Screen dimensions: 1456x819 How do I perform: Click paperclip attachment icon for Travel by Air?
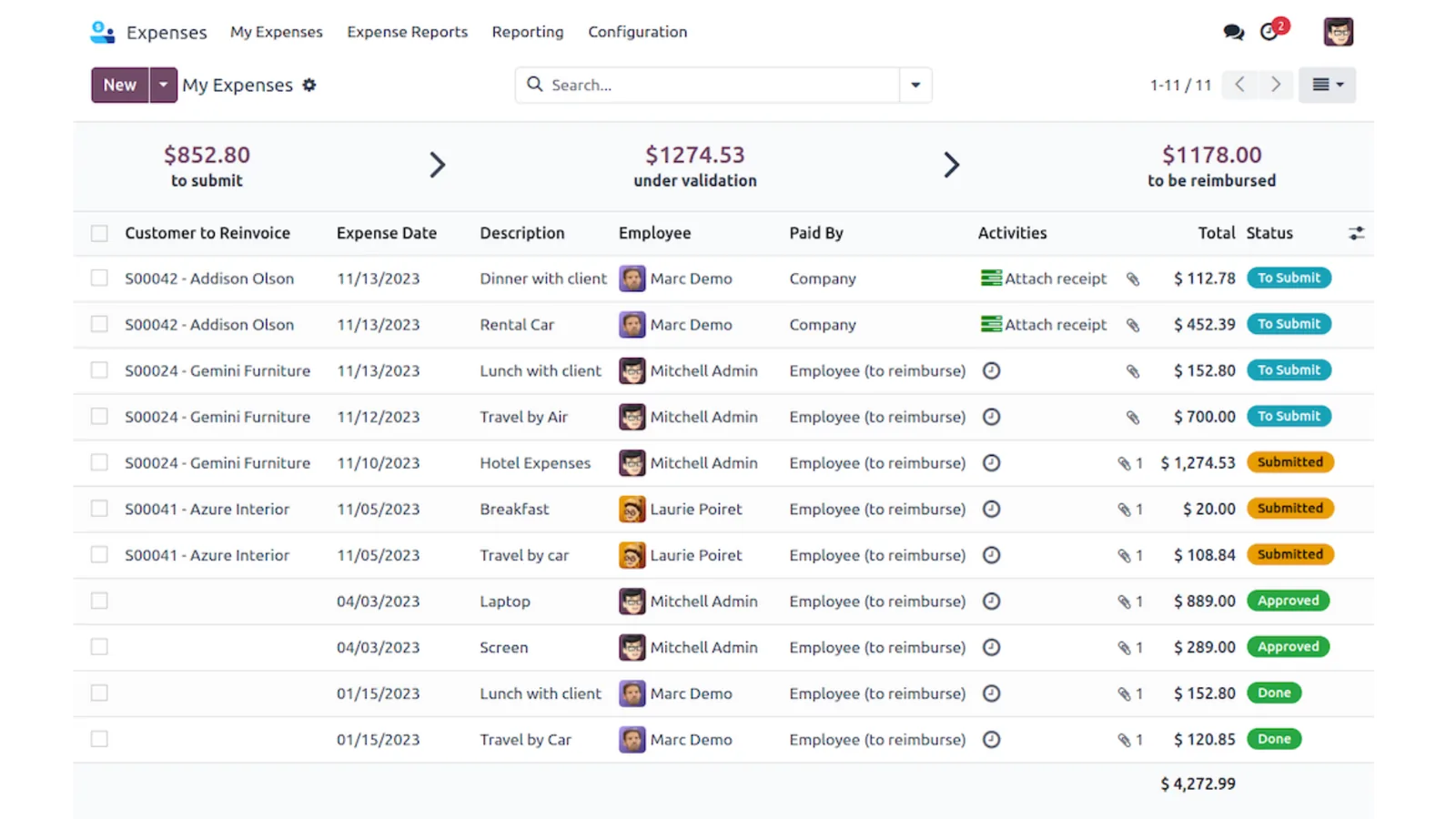click(x=1133, y=417)
